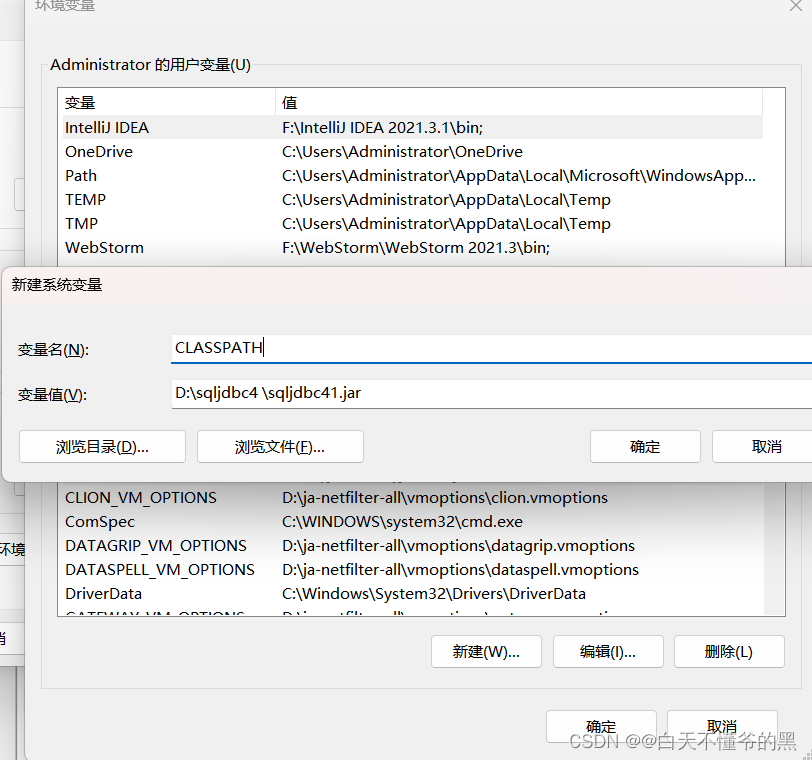Select the DATASPELL_VM_OPTIONS system variable row

pyautogui.click(x=413, y=569)
